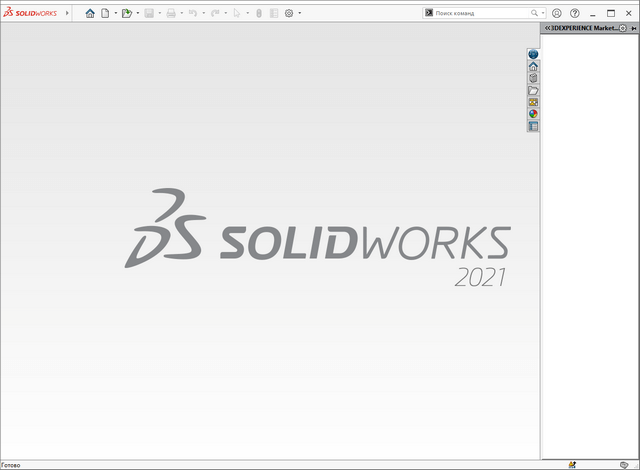This screenshot has width=640, height=470.
Task: Open the File Explorer folder tab icon
Action: click(533, 90)
